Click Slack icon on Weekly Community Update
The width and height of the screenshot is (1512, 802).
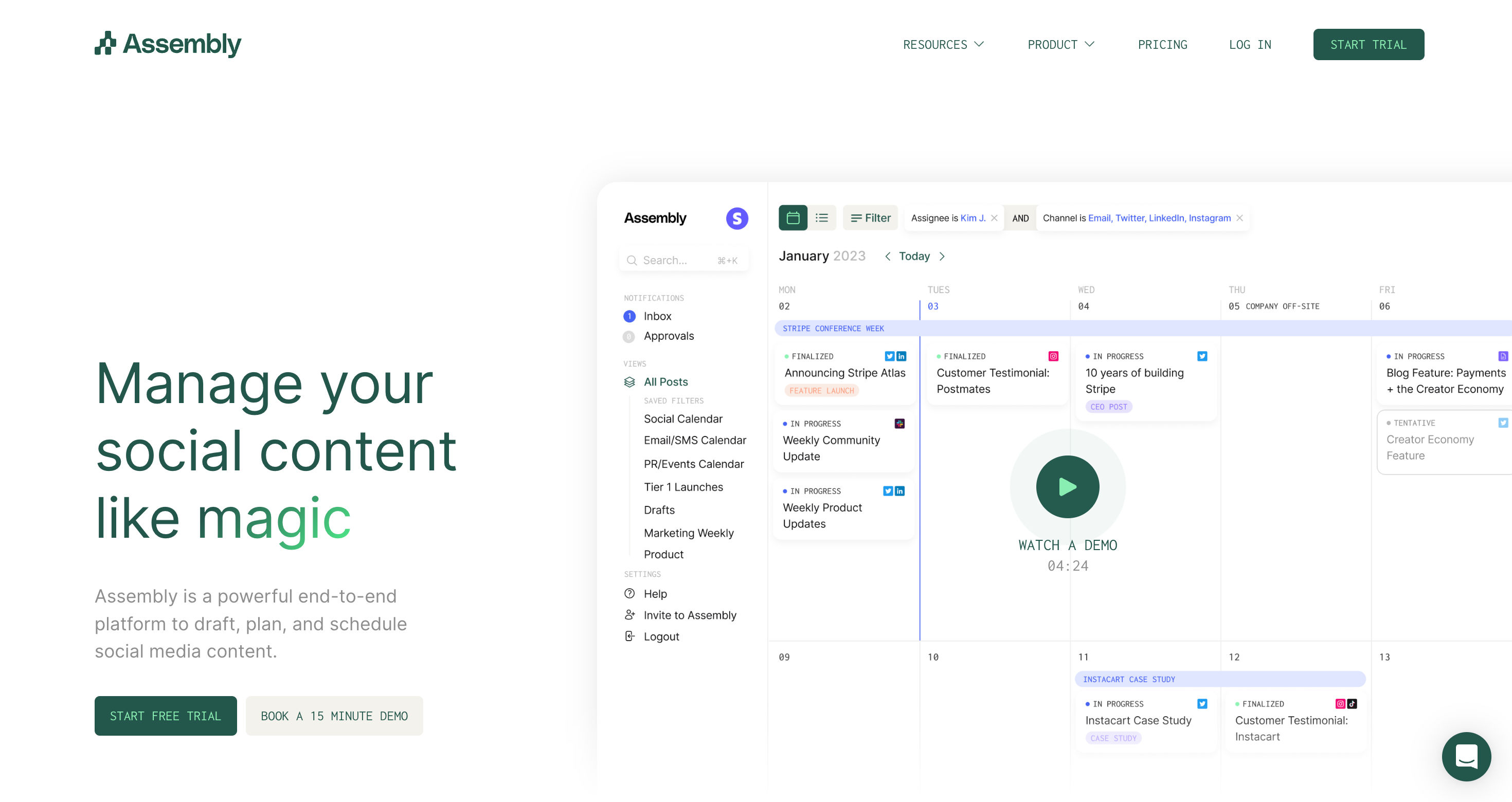(899, 424)
